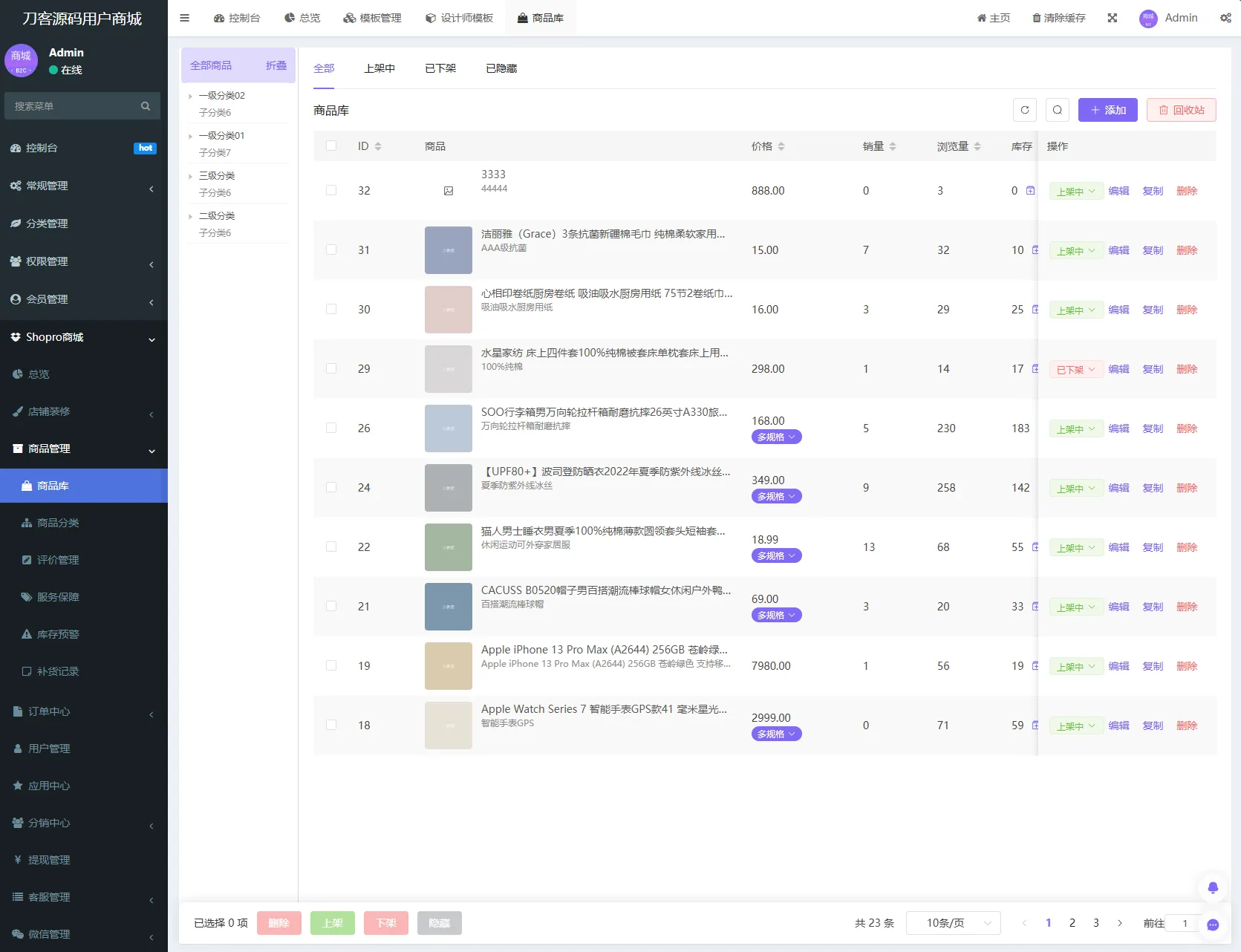The height and width of the screenshot is (952, 1241).
Task: Check the checkbox for product ID 19
Action: tap(331, 665)
